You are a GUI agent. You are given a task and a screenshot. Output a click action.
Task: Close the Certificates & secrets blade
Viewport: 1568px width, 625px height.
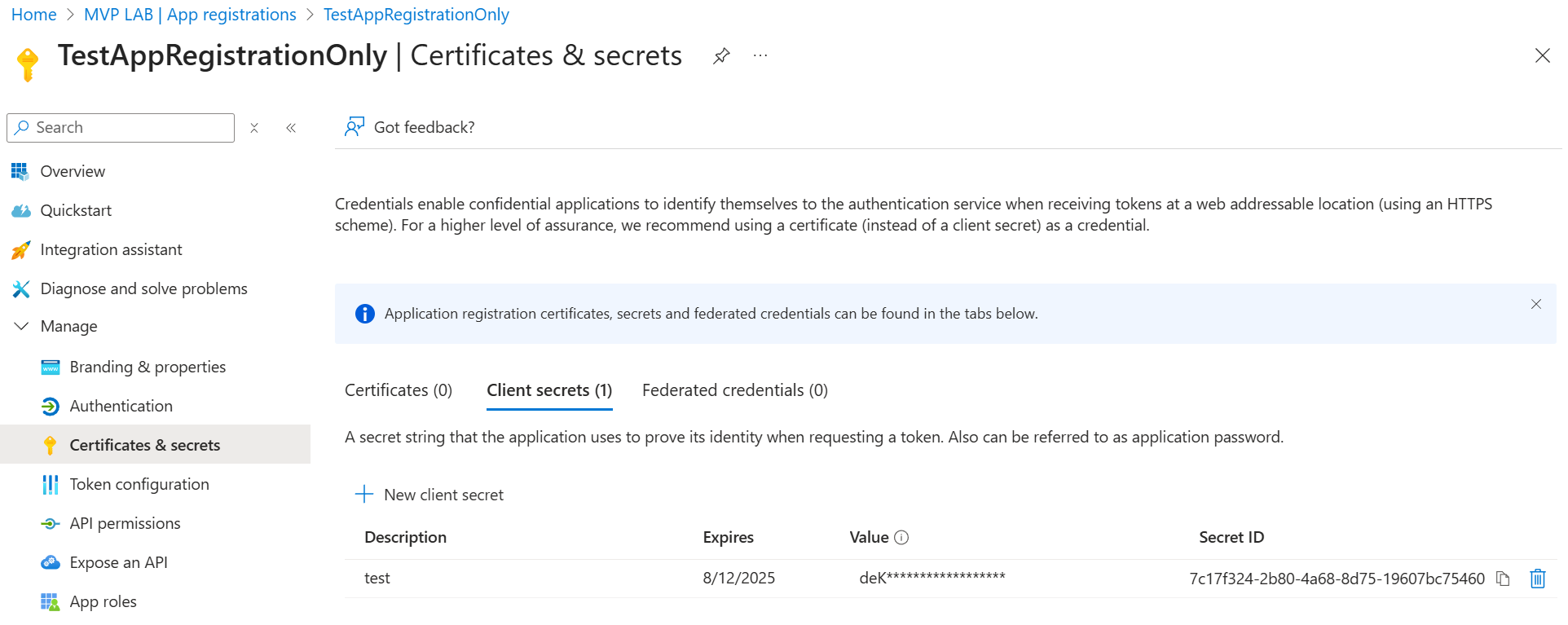(1543, 55)
